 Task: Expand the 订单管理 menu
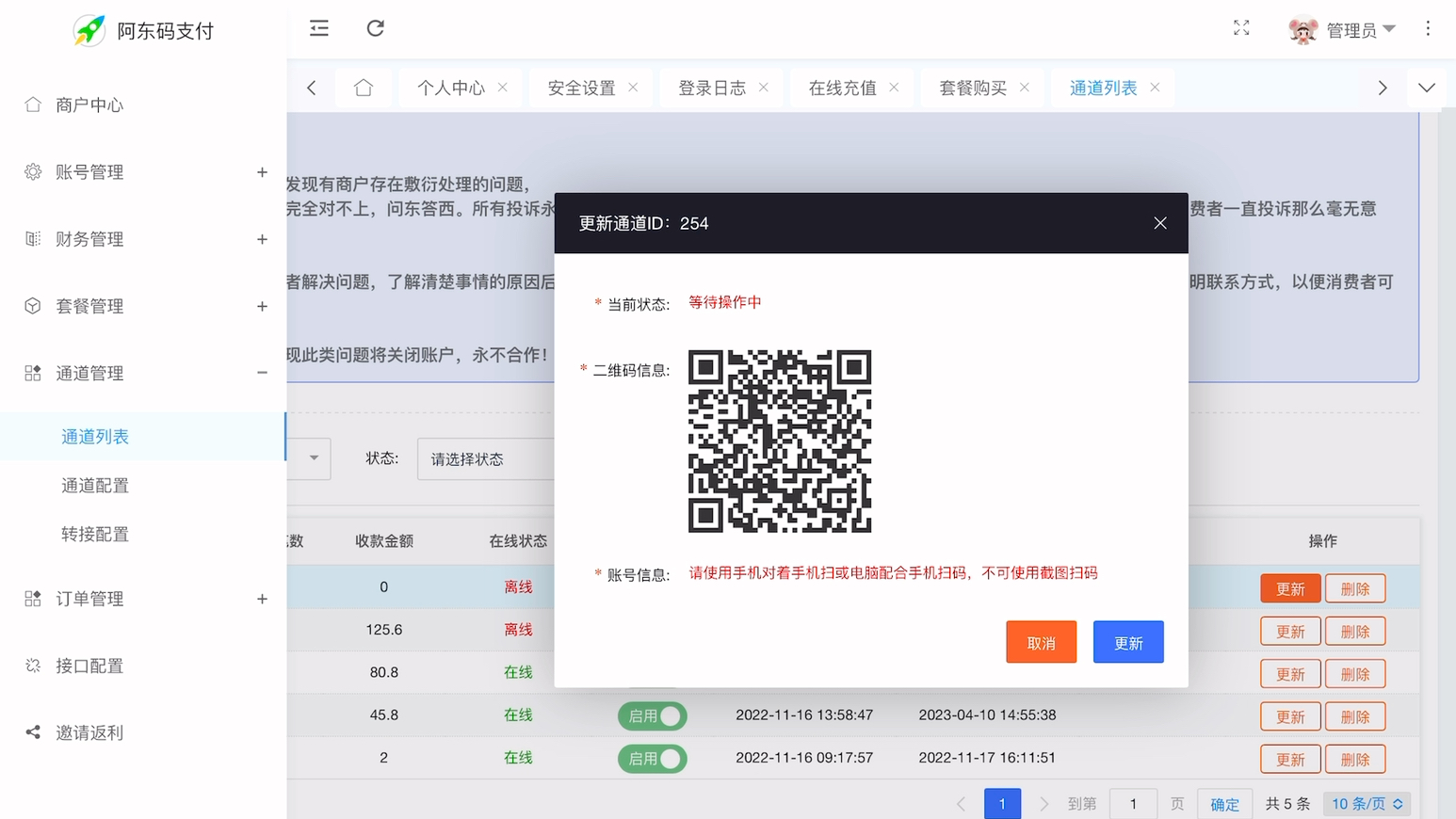(262, 599)
